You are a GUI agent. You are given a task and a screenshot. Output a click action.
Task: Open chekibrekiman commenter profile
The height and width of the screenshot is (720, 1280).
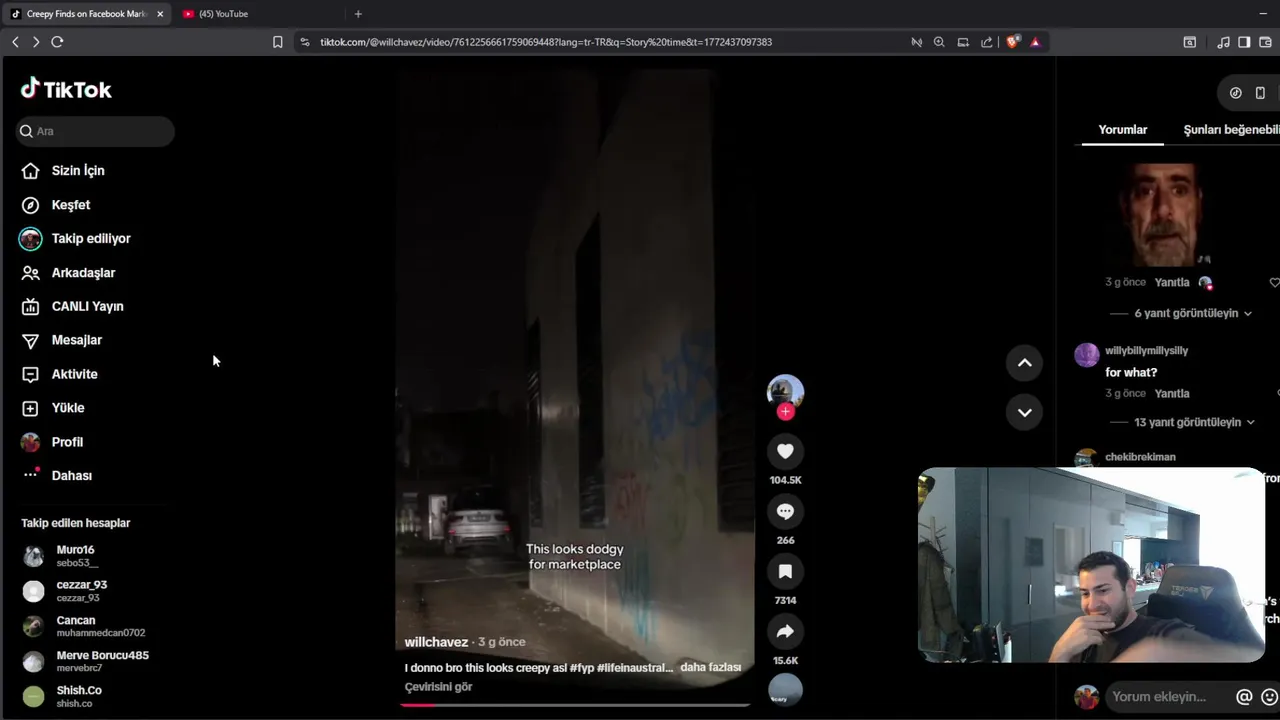pos(1140,457)
